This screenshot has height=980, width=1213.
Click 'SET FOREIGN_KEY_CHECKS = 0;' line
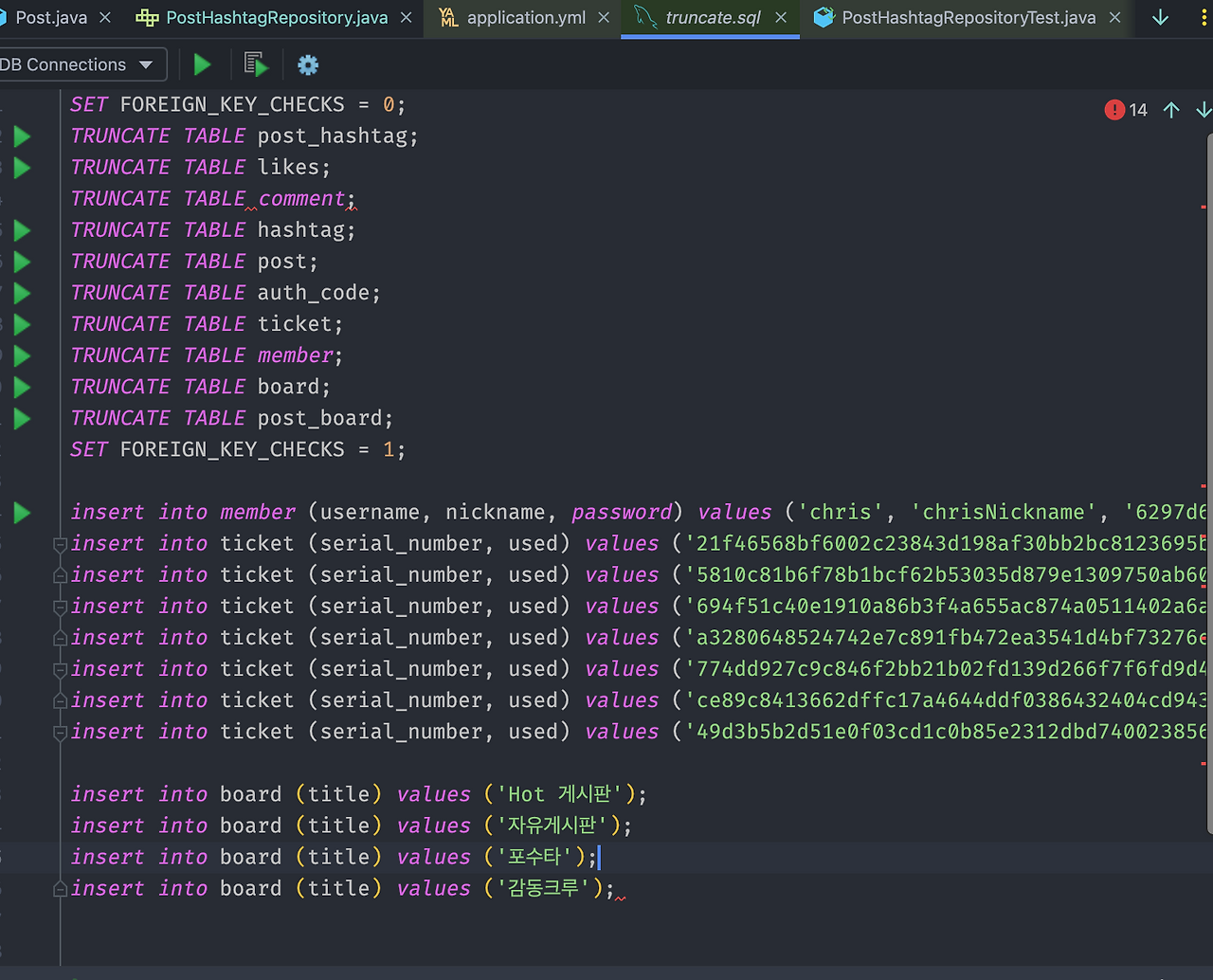click(x=238, y=105)
